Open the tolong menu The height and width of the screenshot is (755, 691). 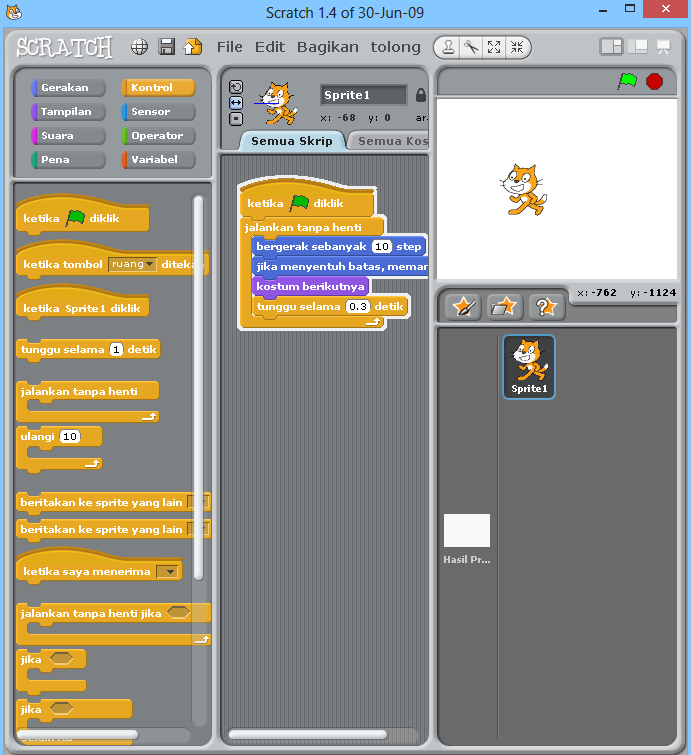pyautogui.click(x=395, y=47)
